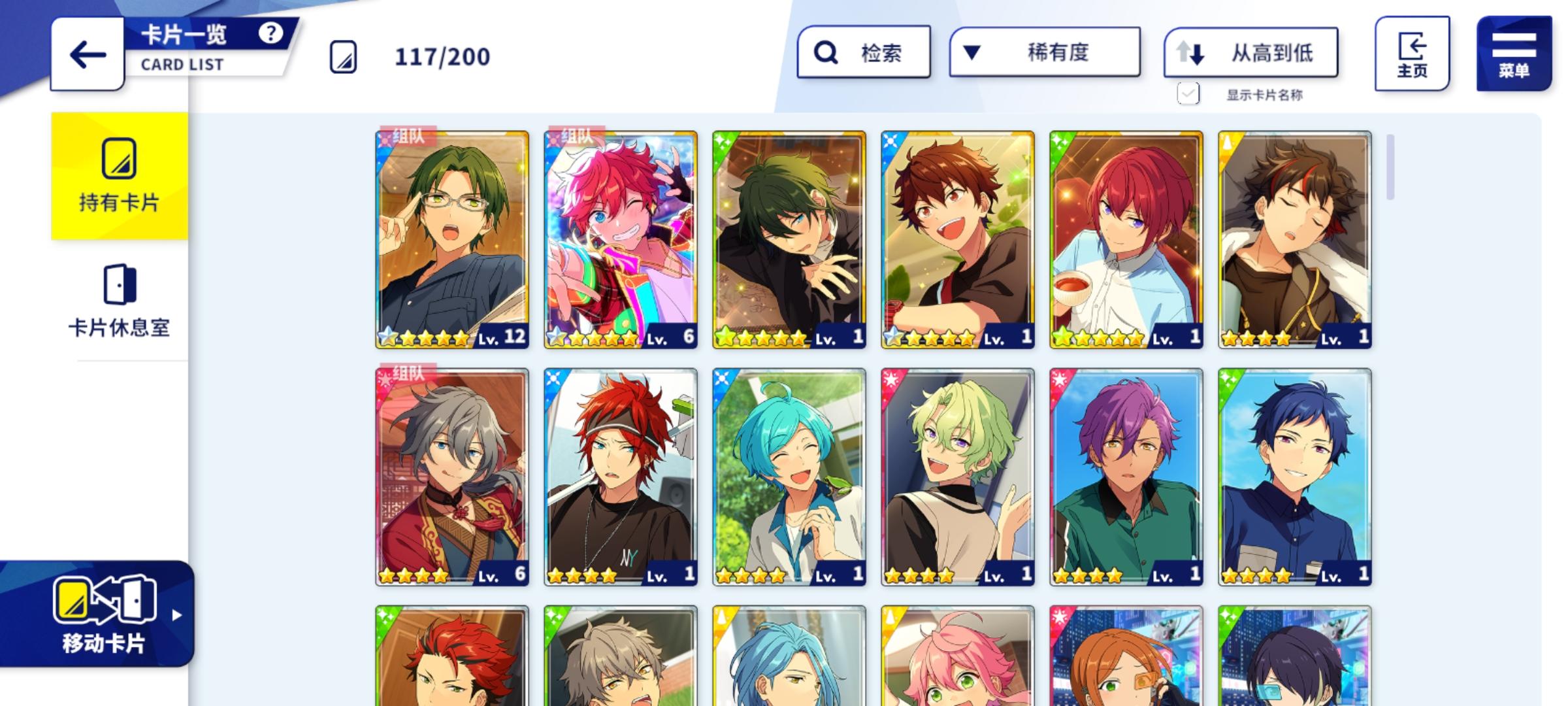Viewport: 1568px width, 706px height.
Task: Click the card count icon beside 117/200
Action: 343,57
